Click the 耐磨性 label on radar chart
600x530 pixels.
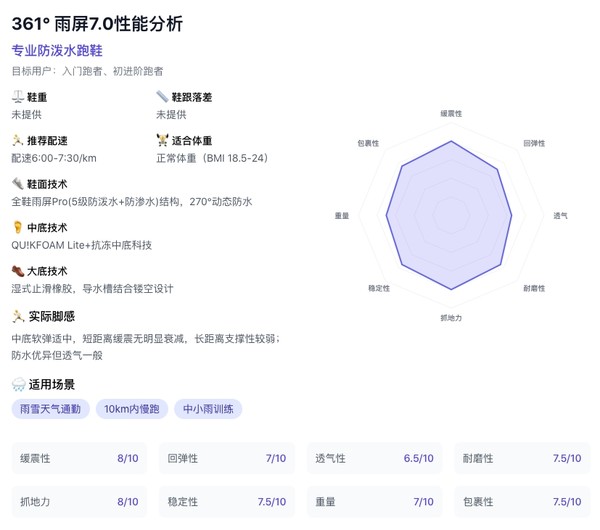tap(534, 288)
